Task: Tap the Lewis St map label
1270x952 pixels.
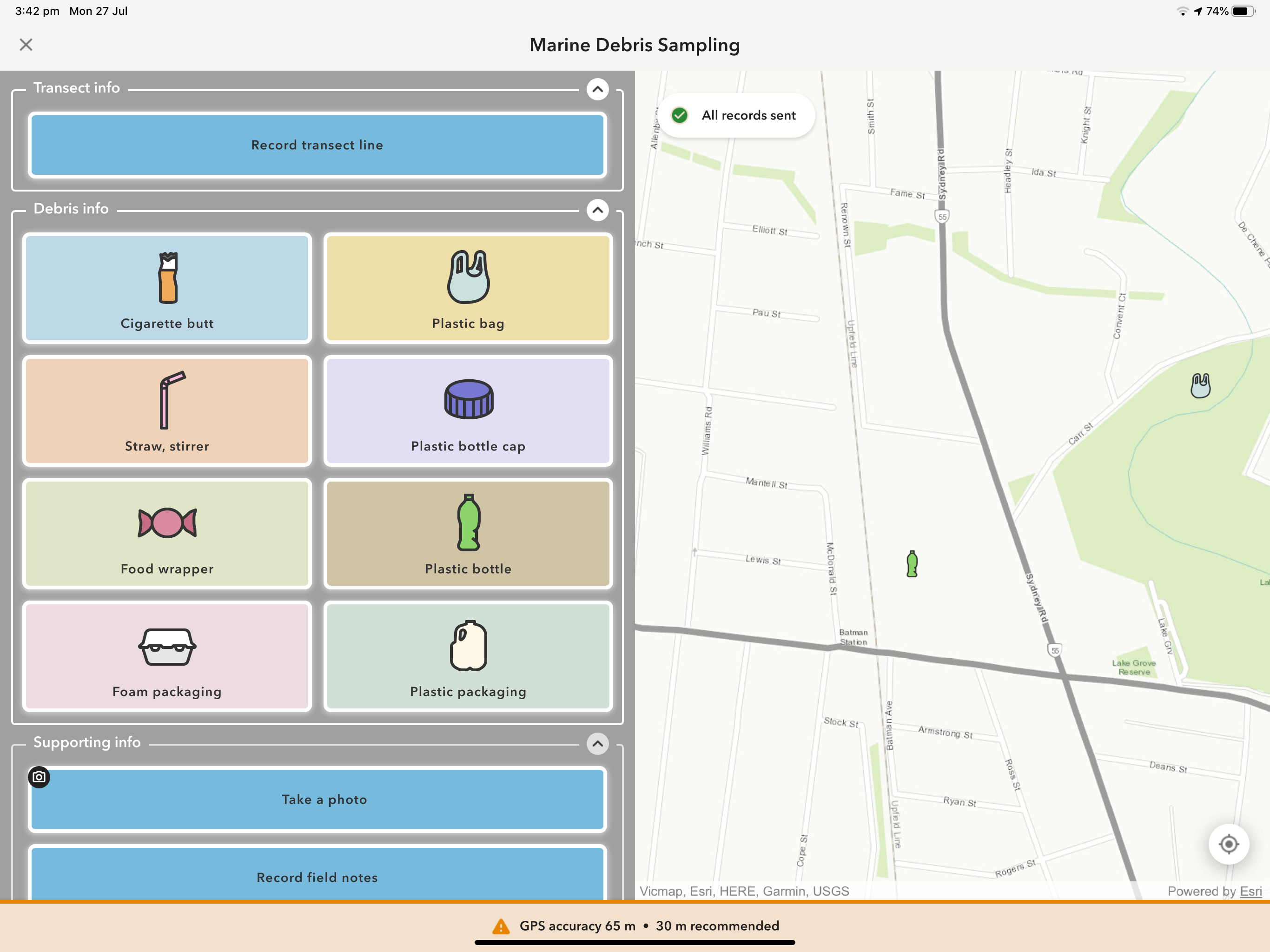Action: 763,559
